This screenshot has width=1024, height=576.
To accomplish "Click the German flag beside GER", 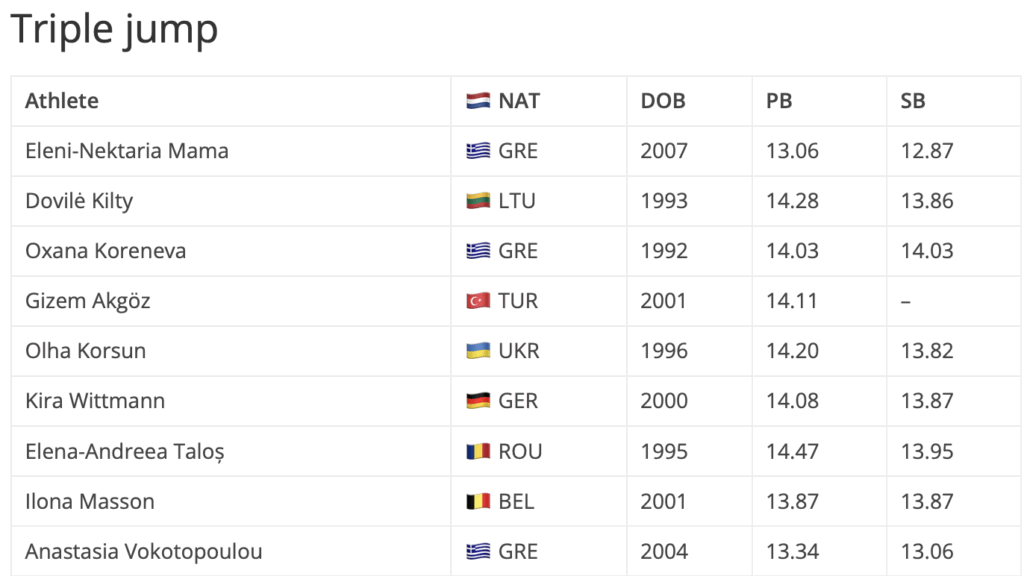I will (478, 401).
